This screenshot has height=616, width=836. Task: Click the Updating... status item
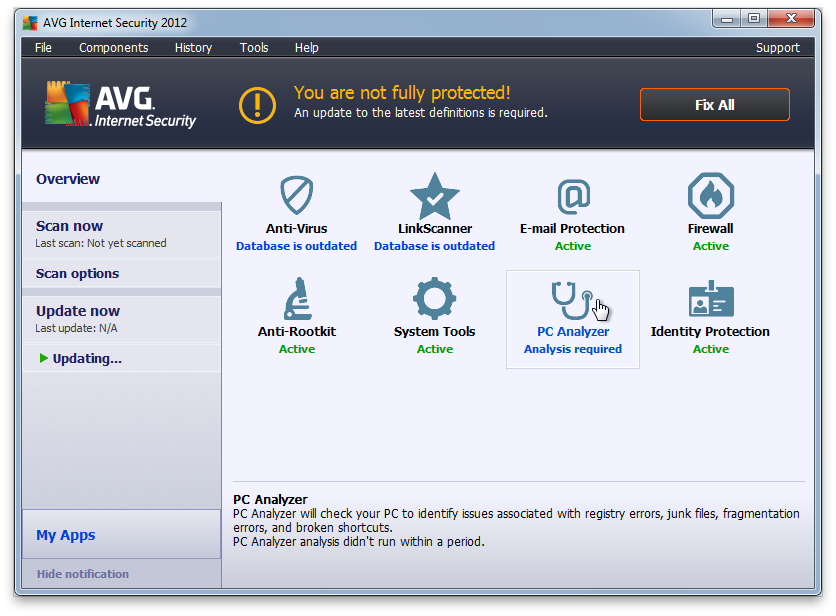click(x=87, y=358)
